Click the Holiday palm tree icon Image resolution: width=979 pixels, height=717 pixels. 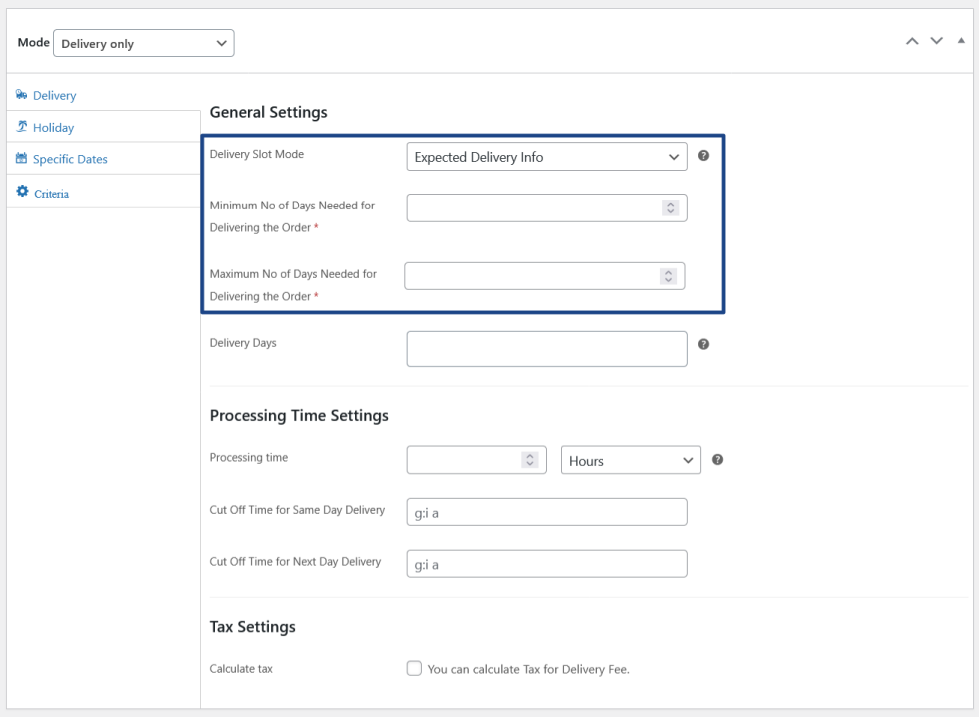[x=22, y=128]
